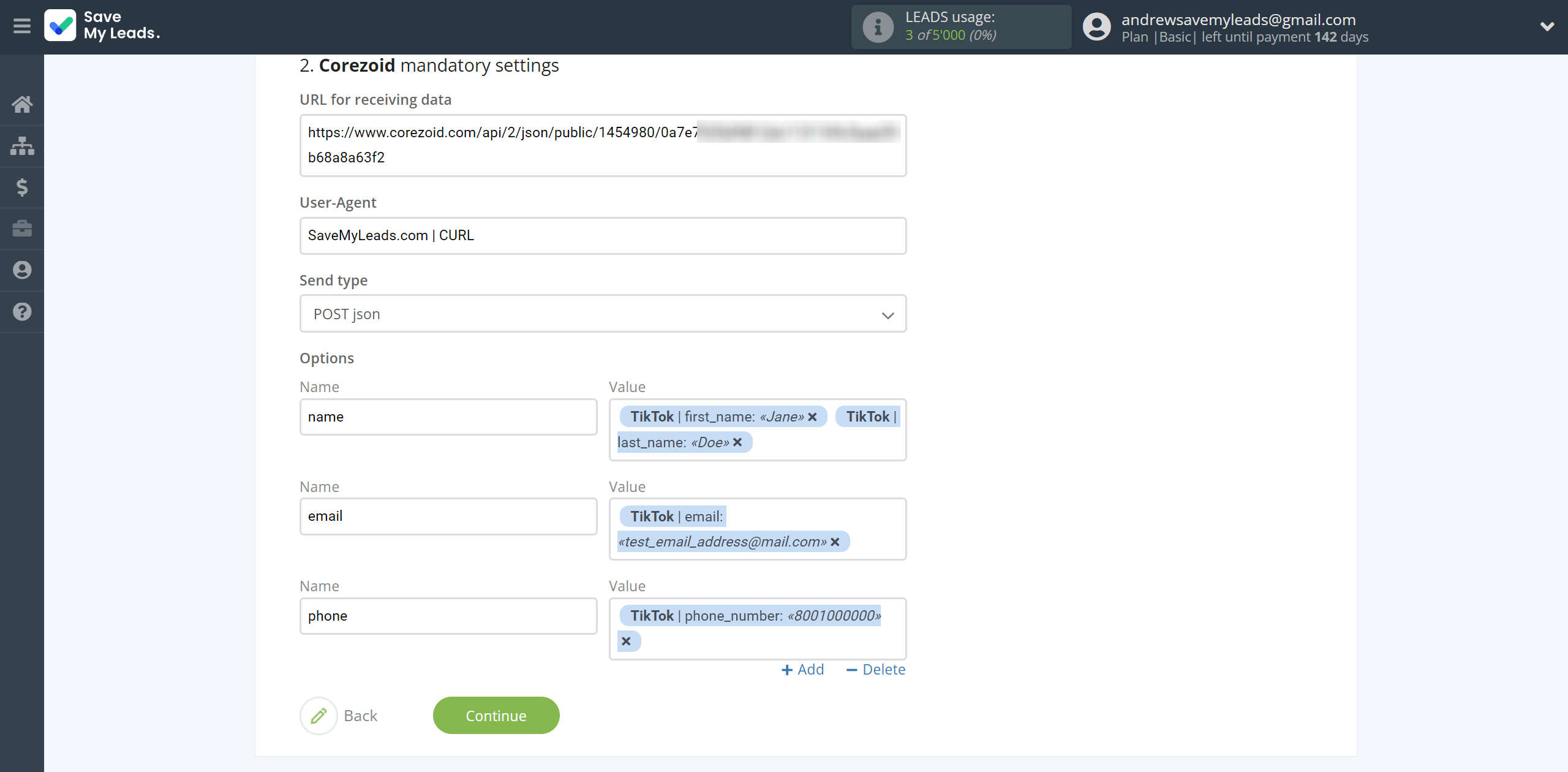The width and height of the screenshot is (1568, 772).
Task: Click the account email address text
Action: pyautogui.click(x=1238, y=20)
